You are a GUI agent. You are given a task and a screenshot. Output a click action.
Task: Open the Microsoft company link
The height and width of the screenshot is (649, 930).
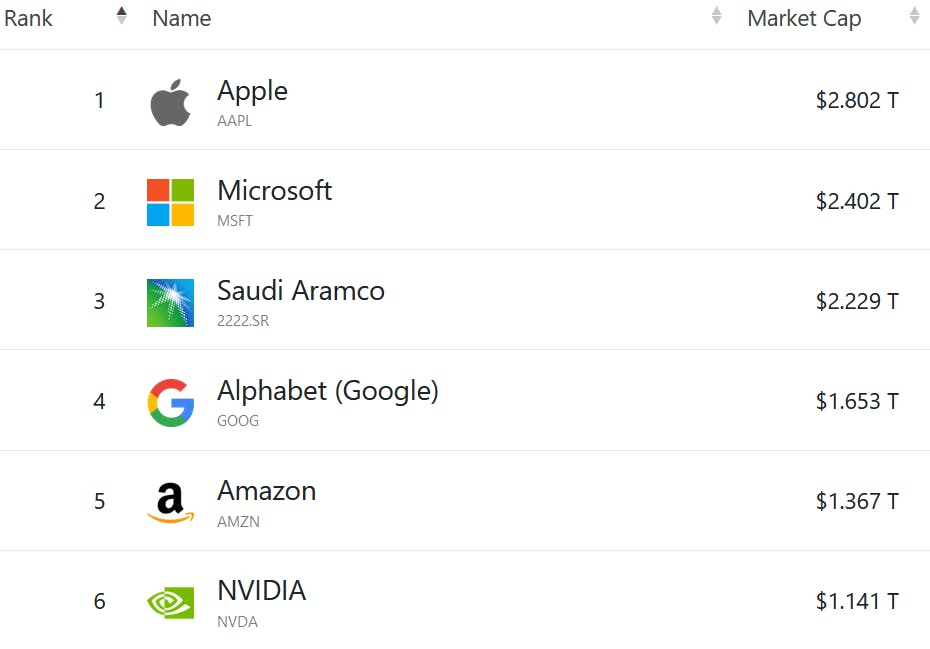274,191
